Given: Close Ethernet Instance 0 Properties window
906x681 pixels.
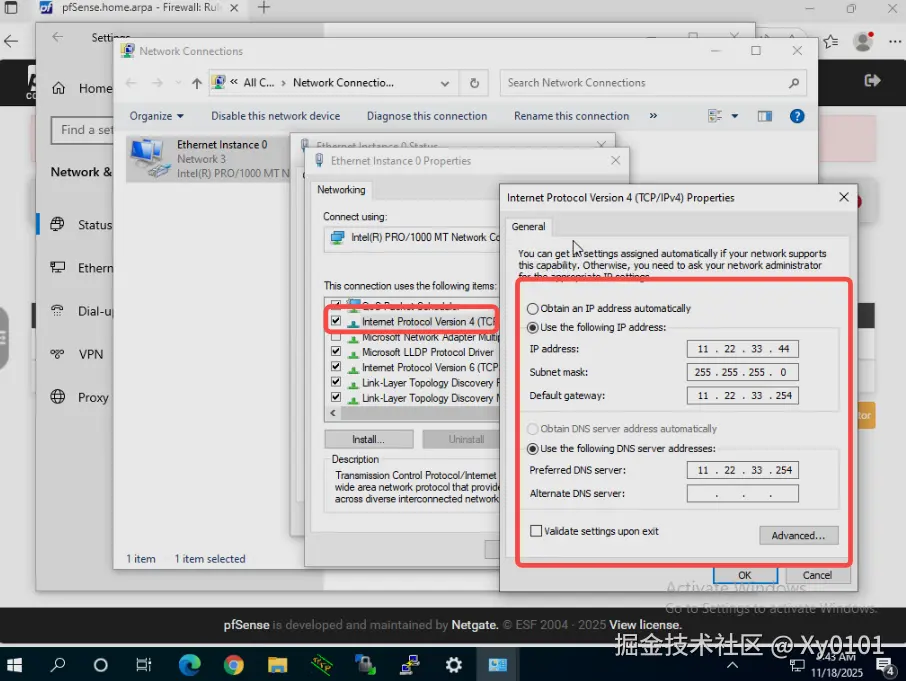Looking at the screenshot, I should (615, 161).
